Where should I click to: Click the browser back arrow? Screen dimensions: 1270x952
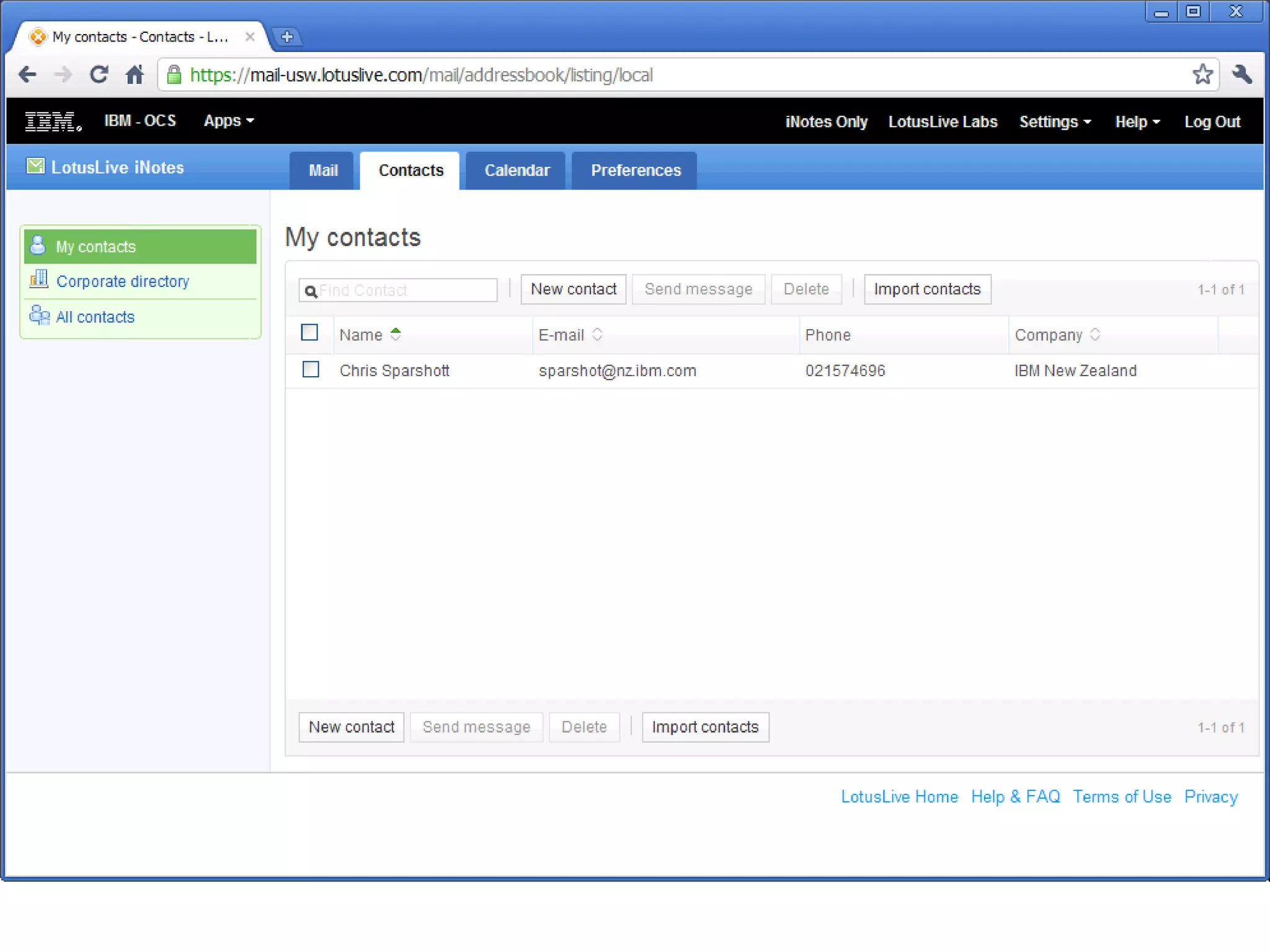(28, 75)
